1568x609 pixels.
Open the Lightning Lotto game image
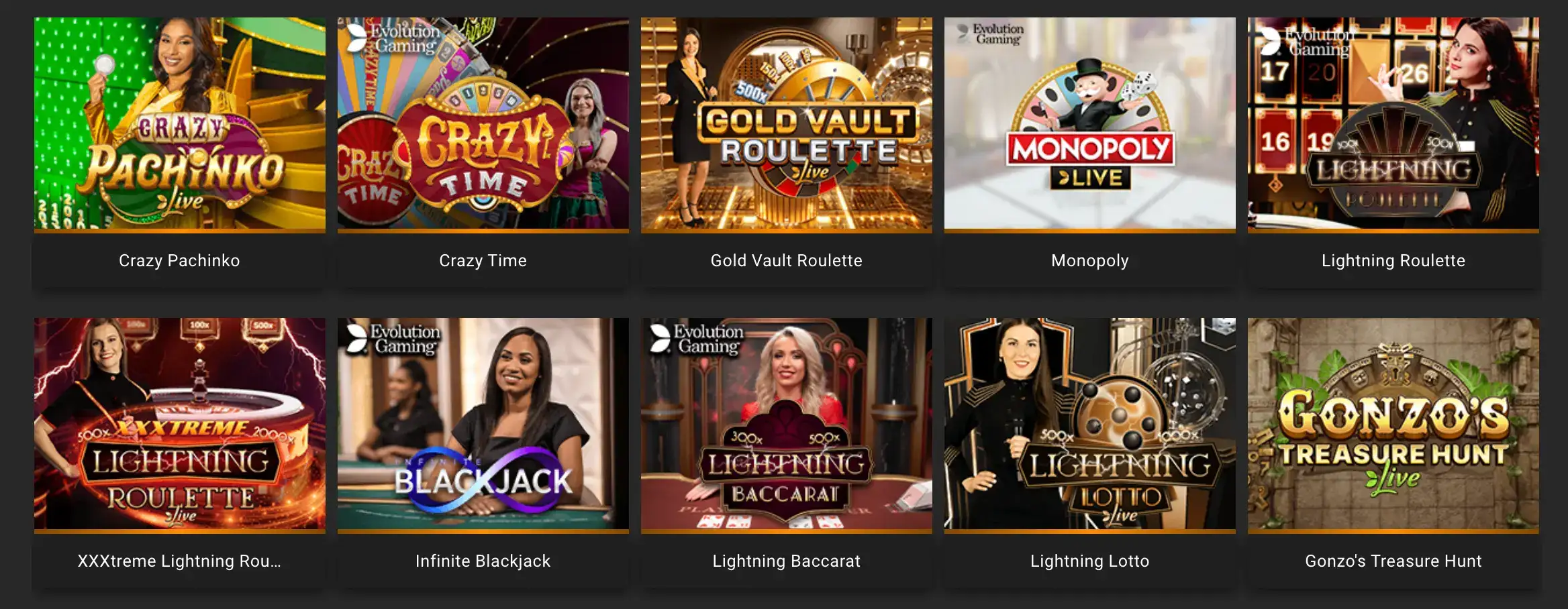1090,424
